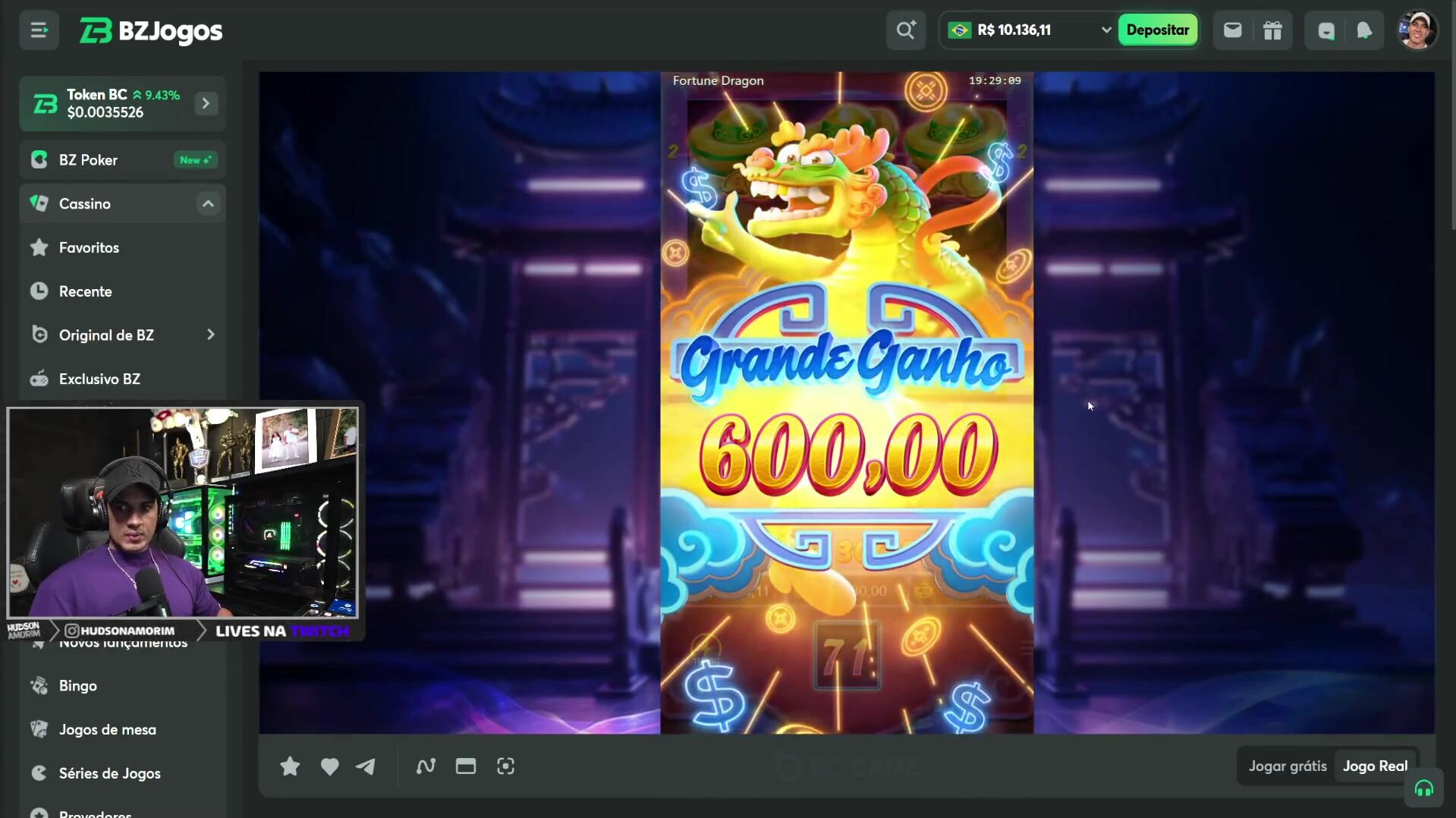The height and width of the screenshot is (818, 1456).
Task: Open the notifications bell icon
Action: tap(1364, 30)
